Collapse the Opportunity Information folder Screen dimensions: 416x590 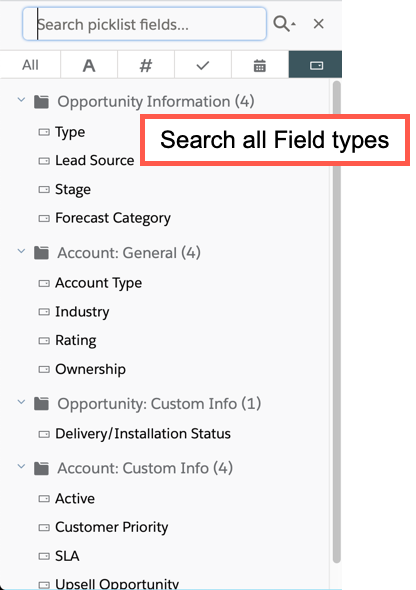pos(21,100)
